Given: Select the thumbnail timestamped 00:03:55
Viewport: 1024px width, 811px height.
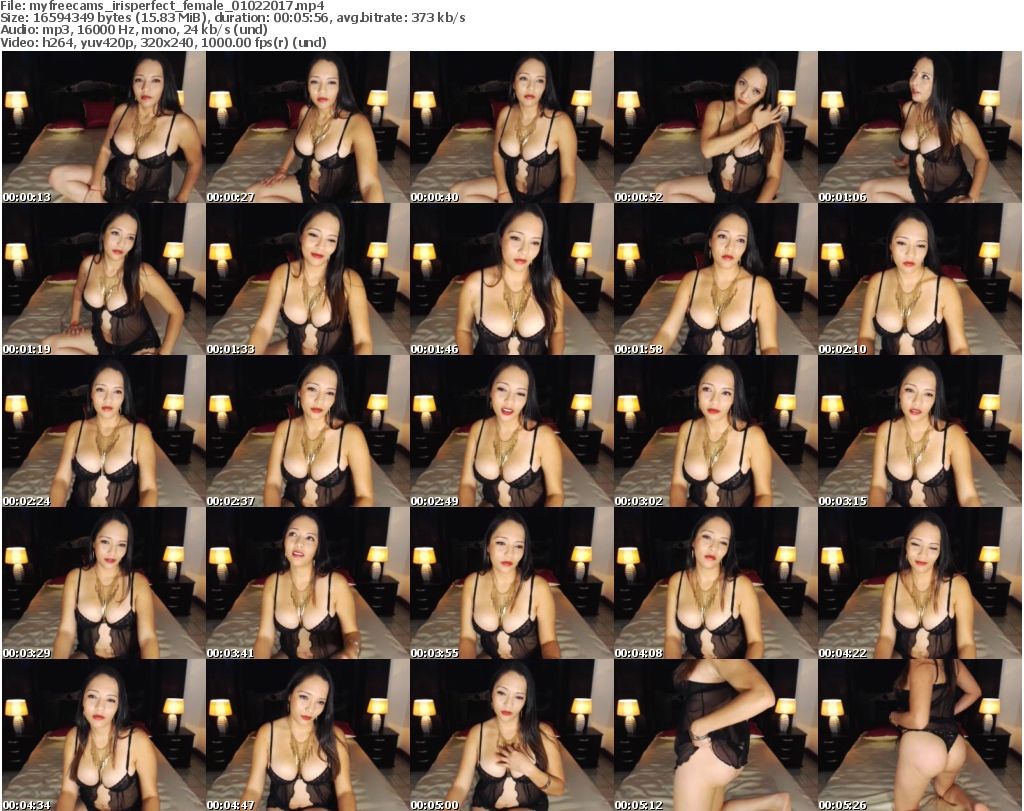Looking at the screenshot, I should [511, 583].
